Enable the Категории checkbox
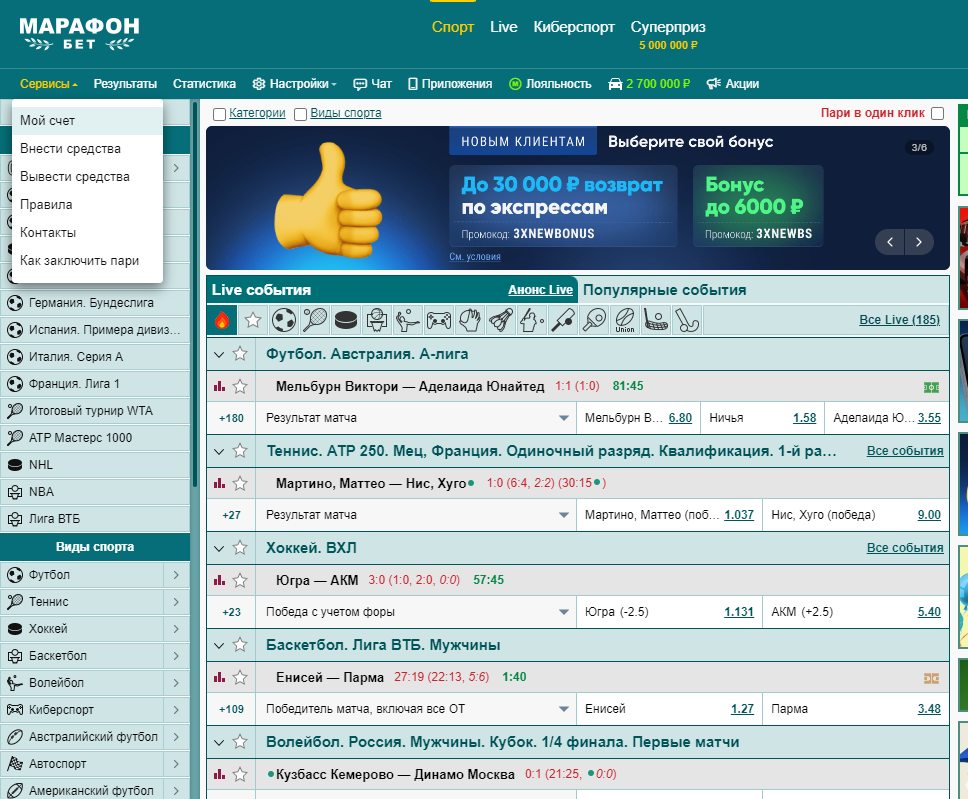This screenshot has width=968, height=799. [x=219, y=114]
